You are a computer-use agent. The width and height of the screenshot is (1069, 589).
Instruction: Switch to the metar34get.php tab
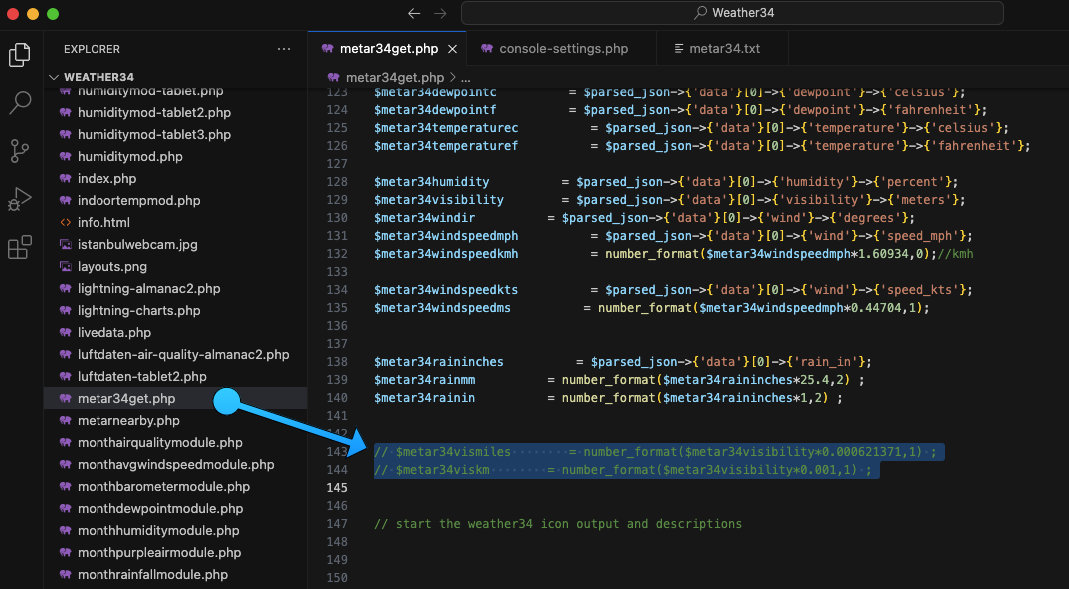click(x=389, y=48)
